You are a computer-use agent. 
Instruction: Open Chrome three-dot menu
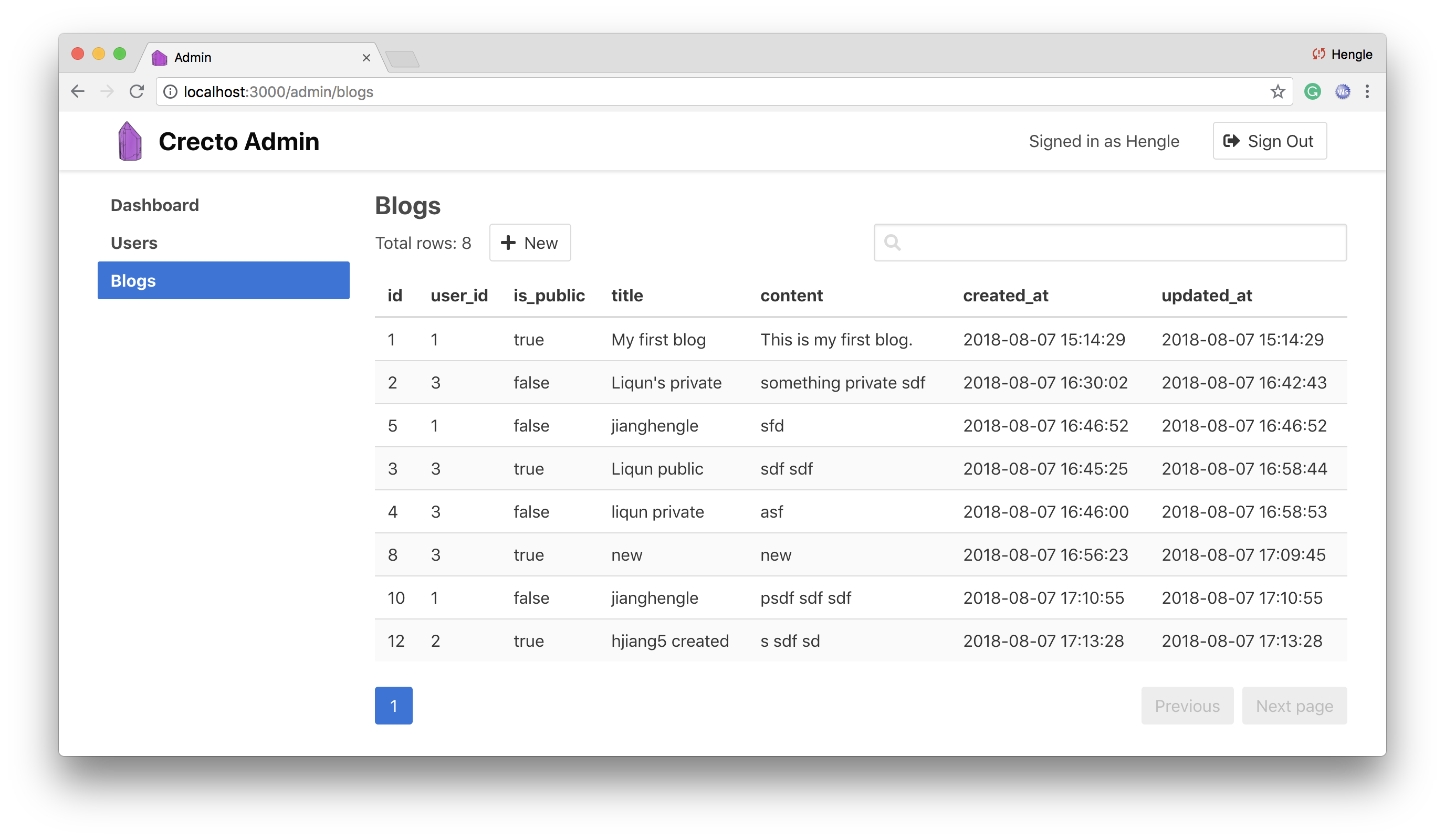[x=1367, y=92]
